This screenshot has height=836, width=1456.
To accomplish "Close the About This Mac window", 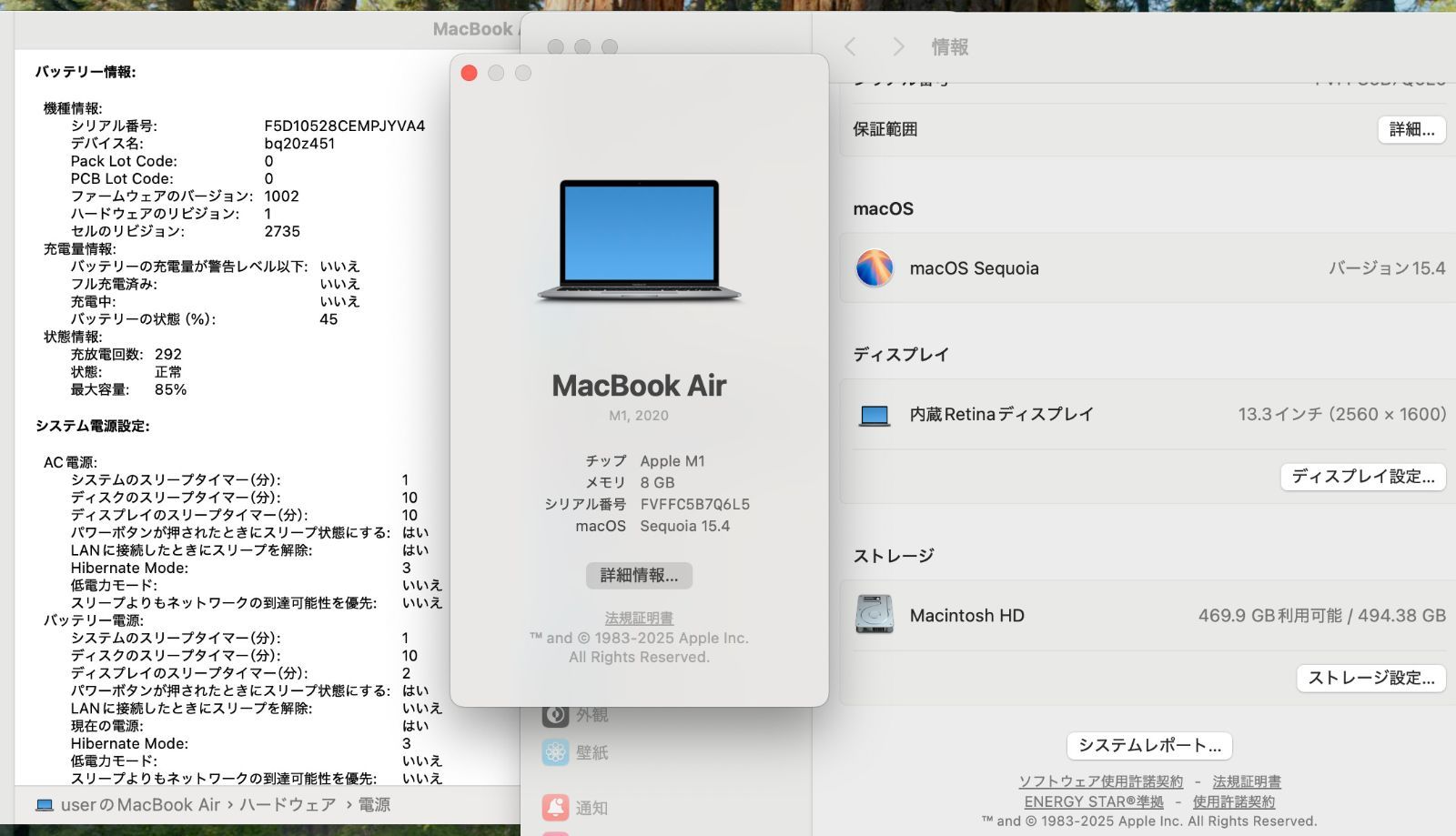I will click(x=470, y=73).
